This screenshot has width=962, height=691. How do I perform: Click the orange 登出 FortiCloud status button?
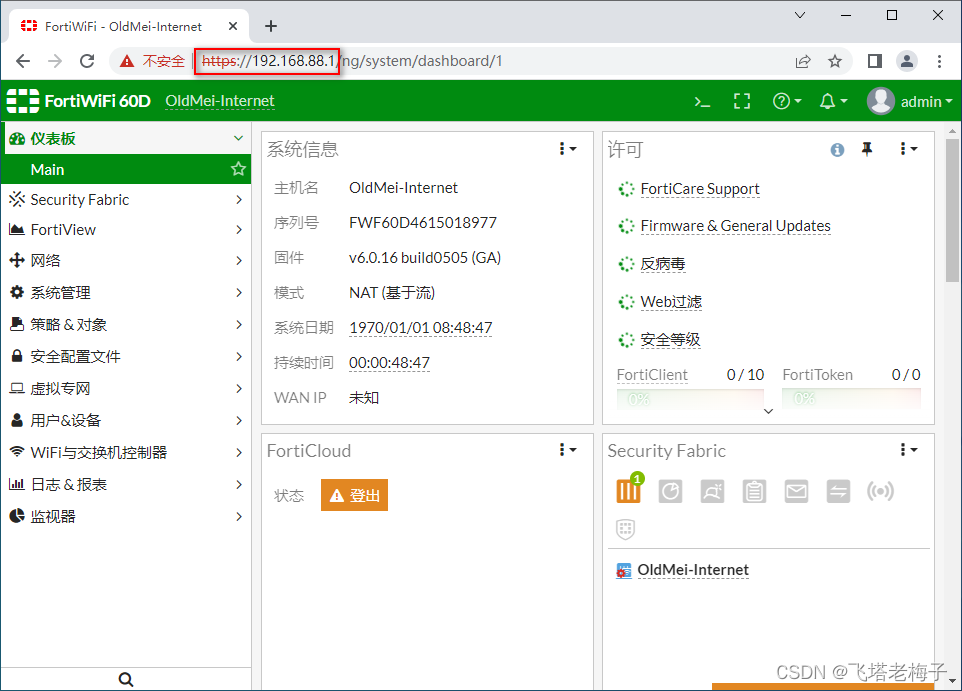[x=354, y=495]
